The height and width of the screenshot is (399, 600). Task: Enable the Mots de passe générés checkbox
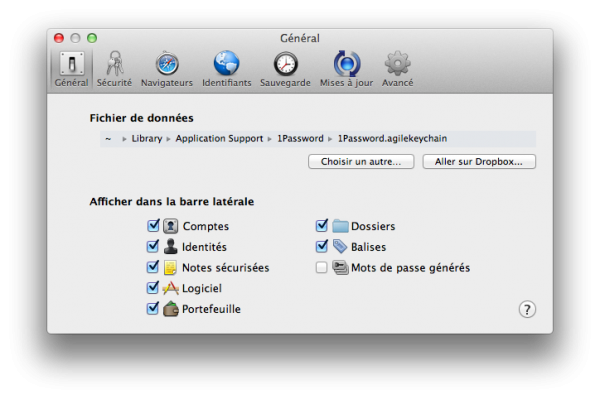[x=321, y=267]
